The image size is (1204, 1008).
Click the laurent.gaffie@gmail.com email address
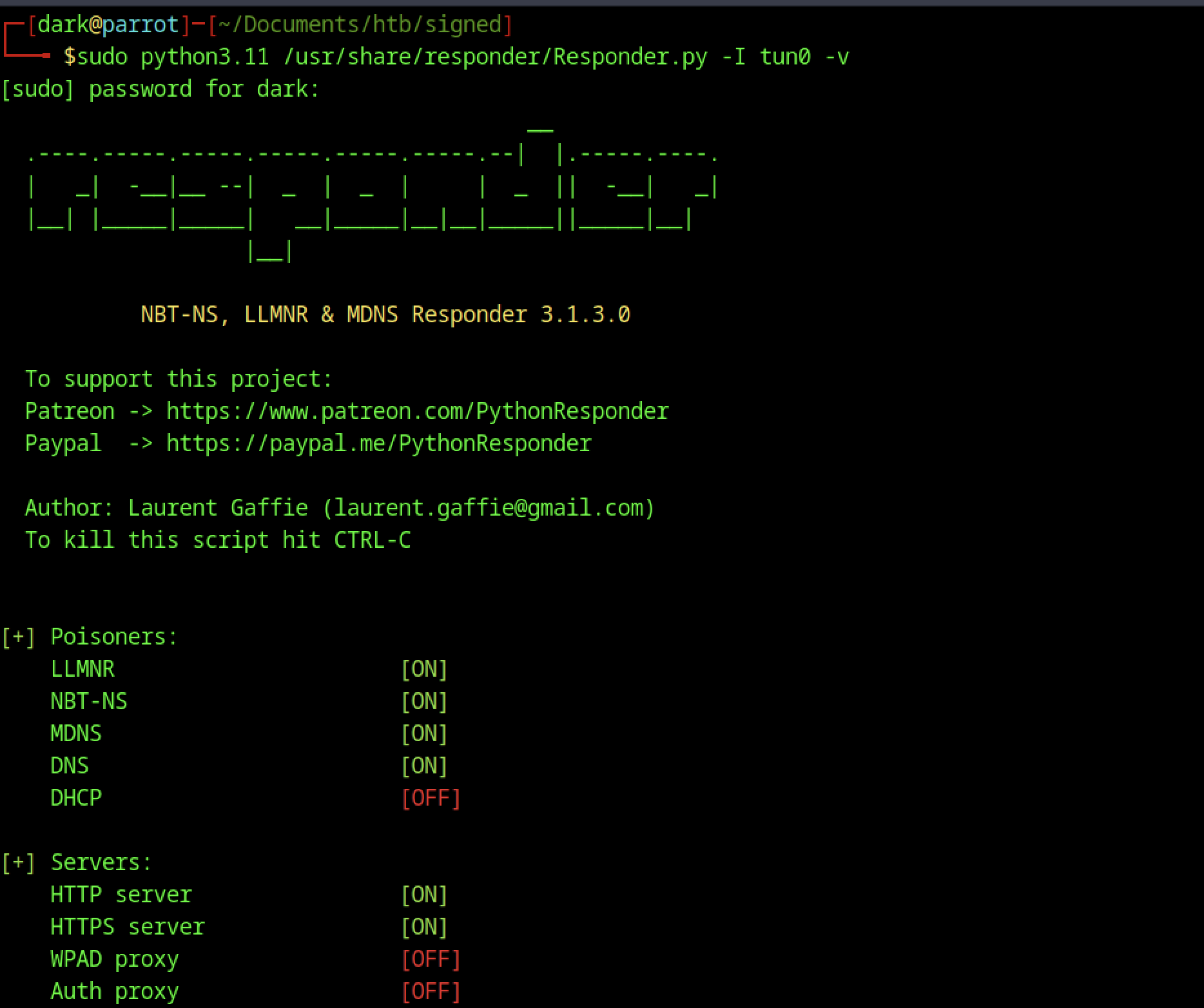point(489,508)
